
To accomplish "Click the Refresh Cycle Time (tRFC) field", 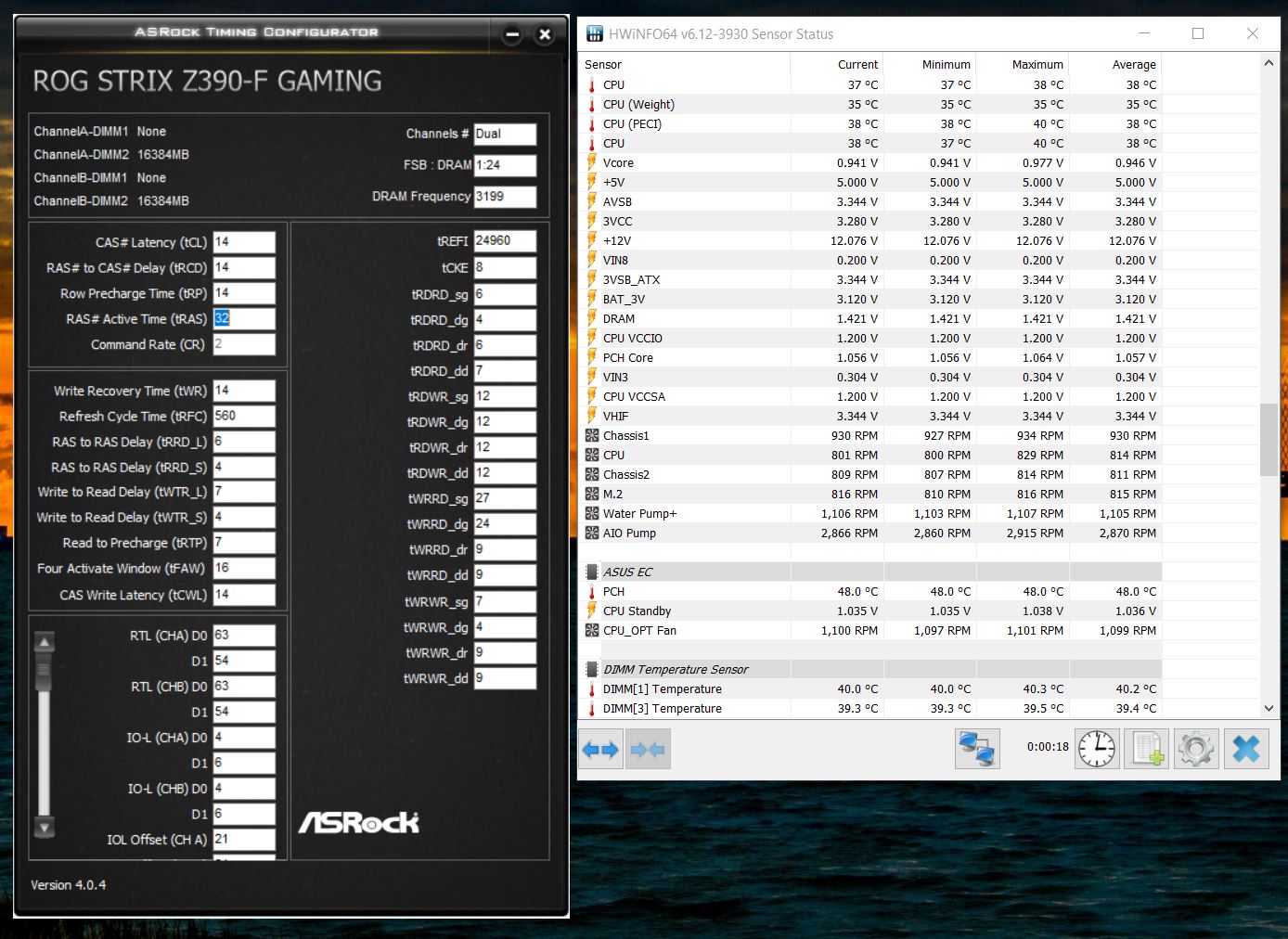I will click(244, 417).
